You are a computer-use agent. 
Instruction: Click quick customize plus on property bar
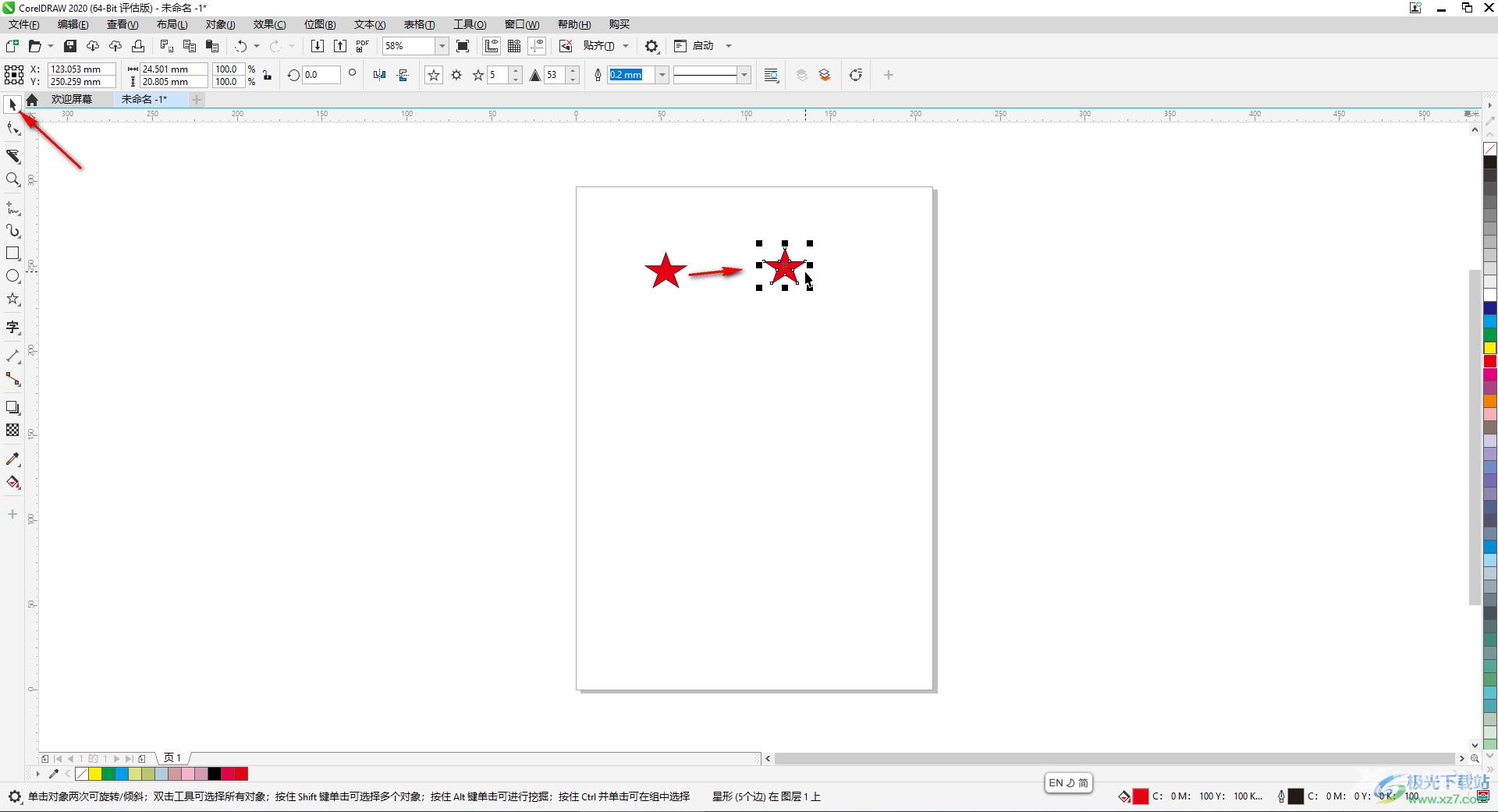tap(888, 75)
